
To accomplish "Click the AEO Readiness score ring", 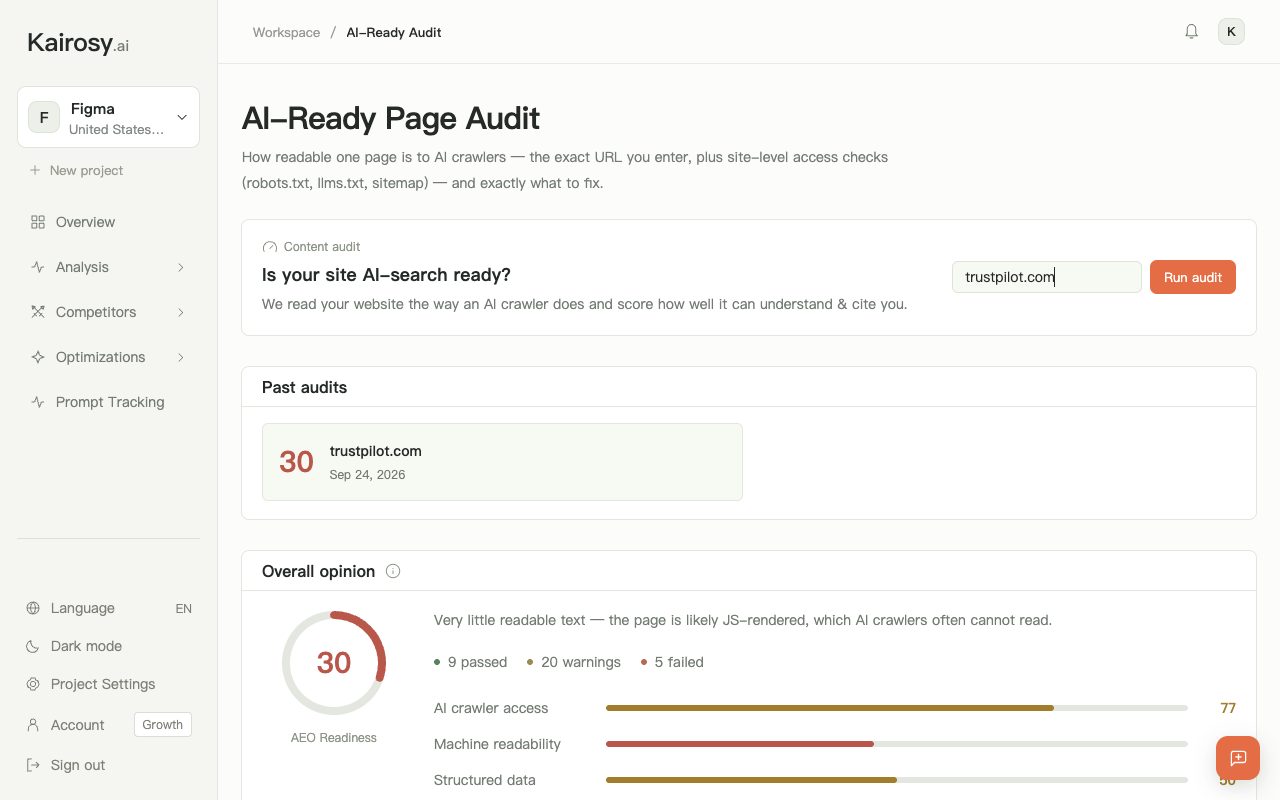I will tap(334, 662).
